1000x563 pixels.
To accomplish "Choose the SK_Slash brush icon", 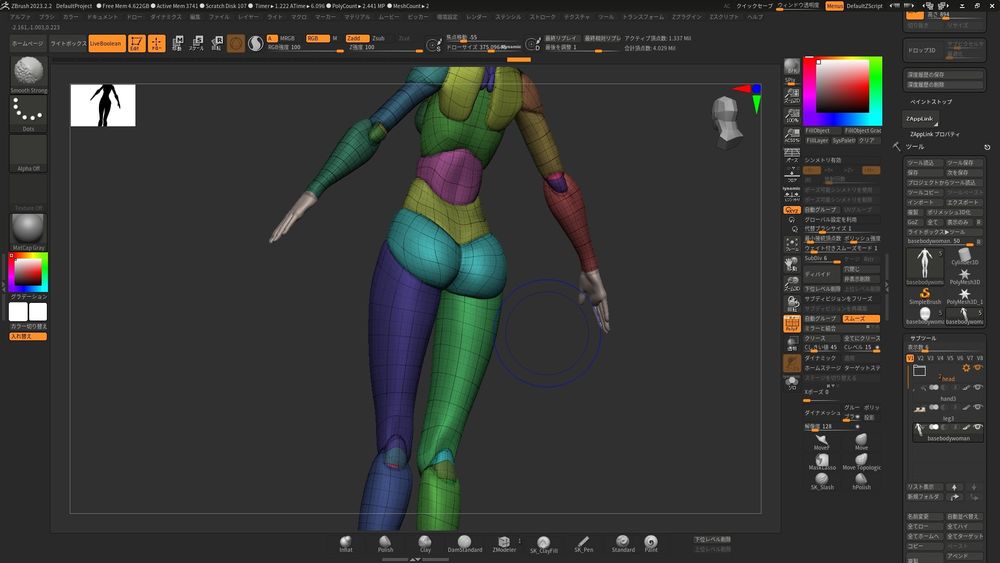I will tap(821, 481).
